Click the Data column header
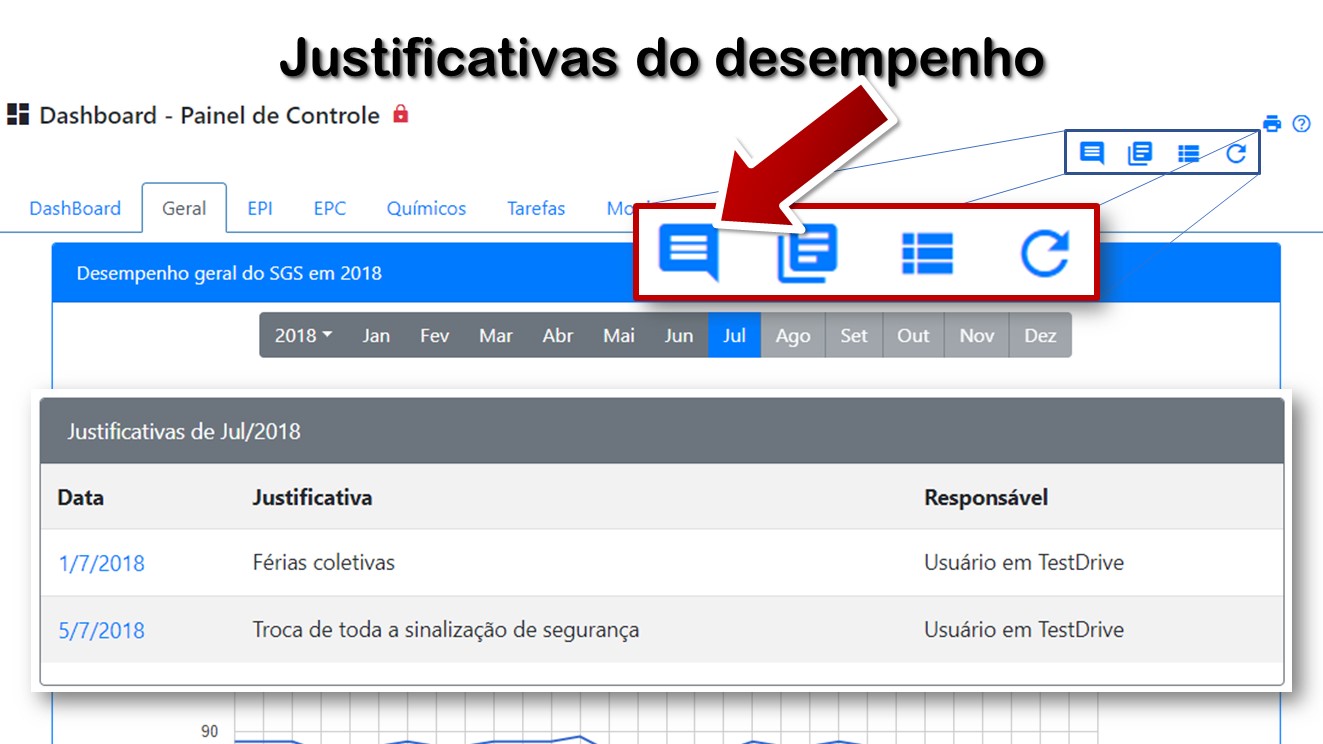Screen dimensions: 1323x744 [x=80, y=497]
